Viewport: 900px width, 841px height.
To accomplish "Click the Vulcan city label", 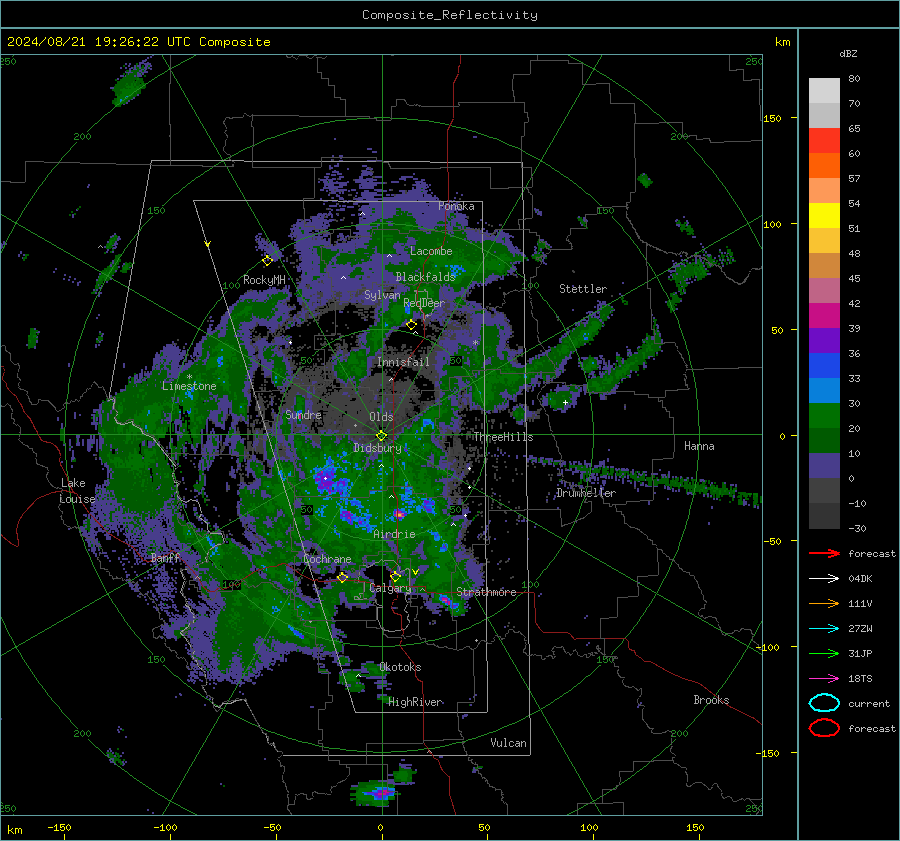I will [508, 743].
